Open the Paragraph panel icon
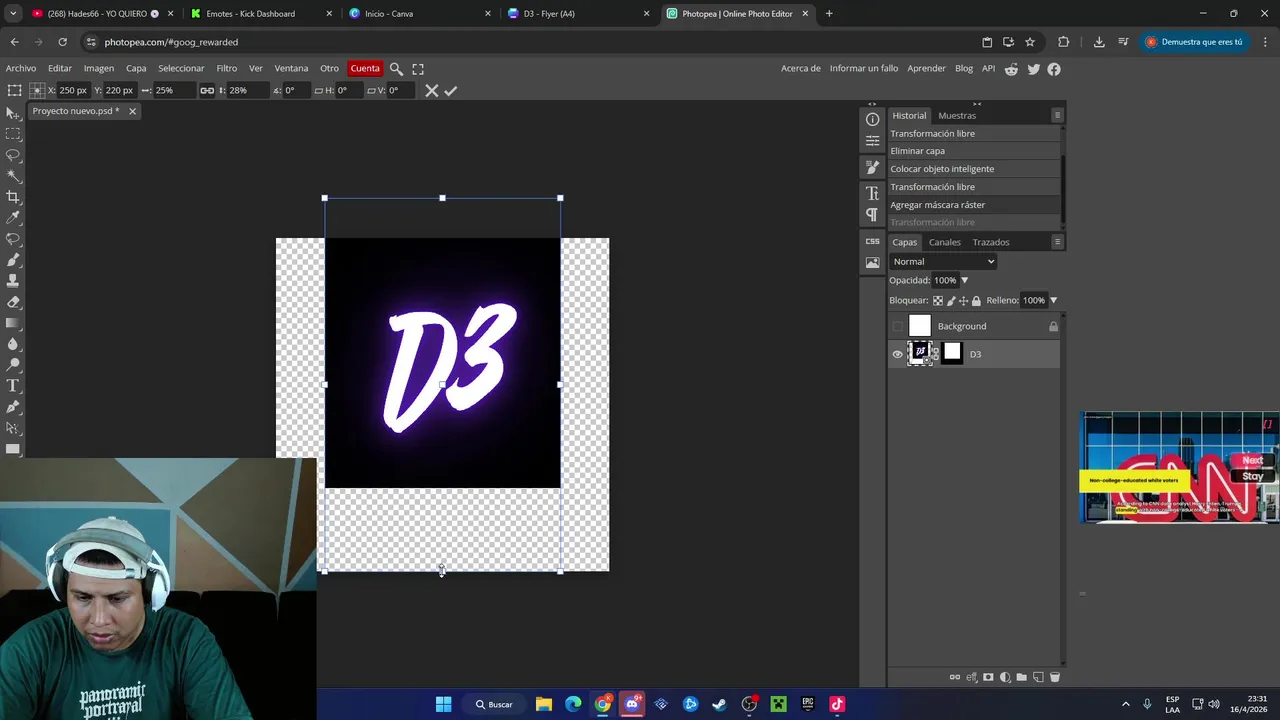The width and height of the screenshot is (1280, 720). coord(872,215)
